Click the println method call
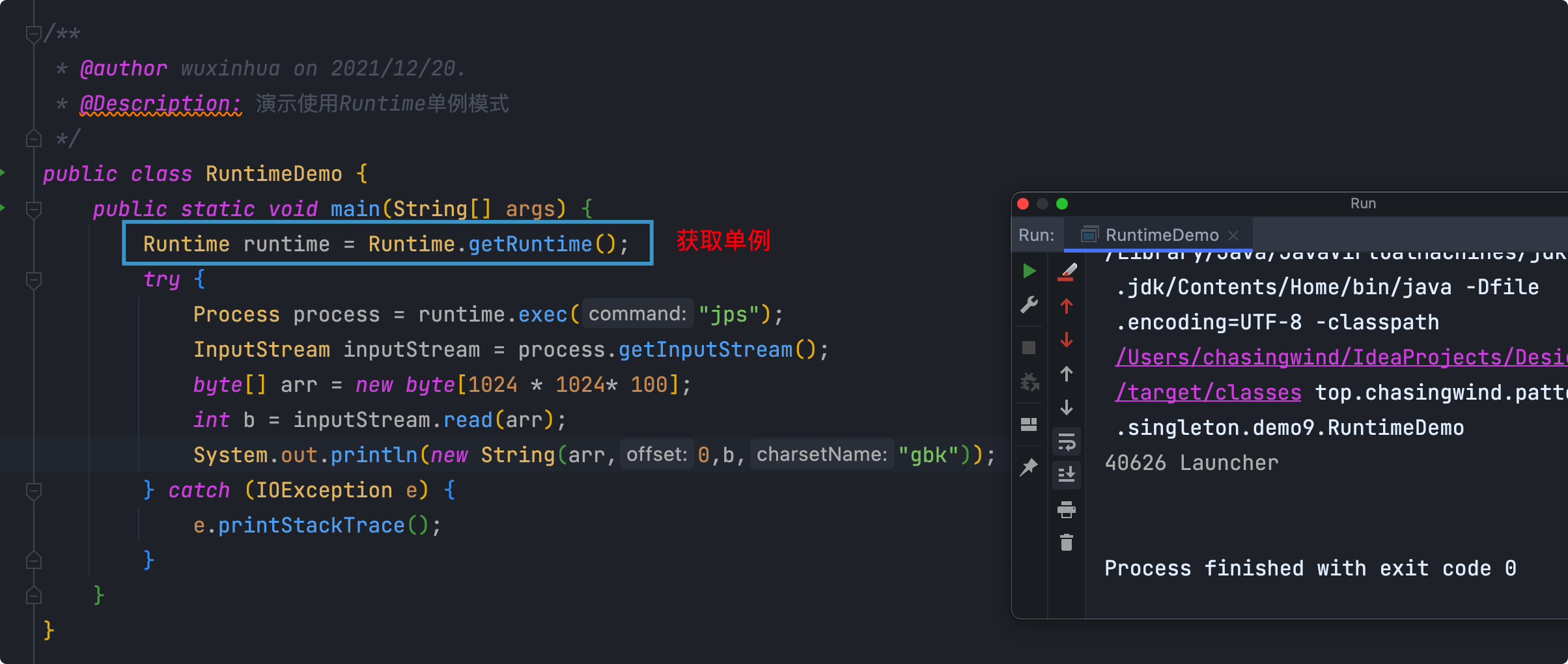Image resolution: width=1568 pixels, height=664 pixels. coord(374,455)
